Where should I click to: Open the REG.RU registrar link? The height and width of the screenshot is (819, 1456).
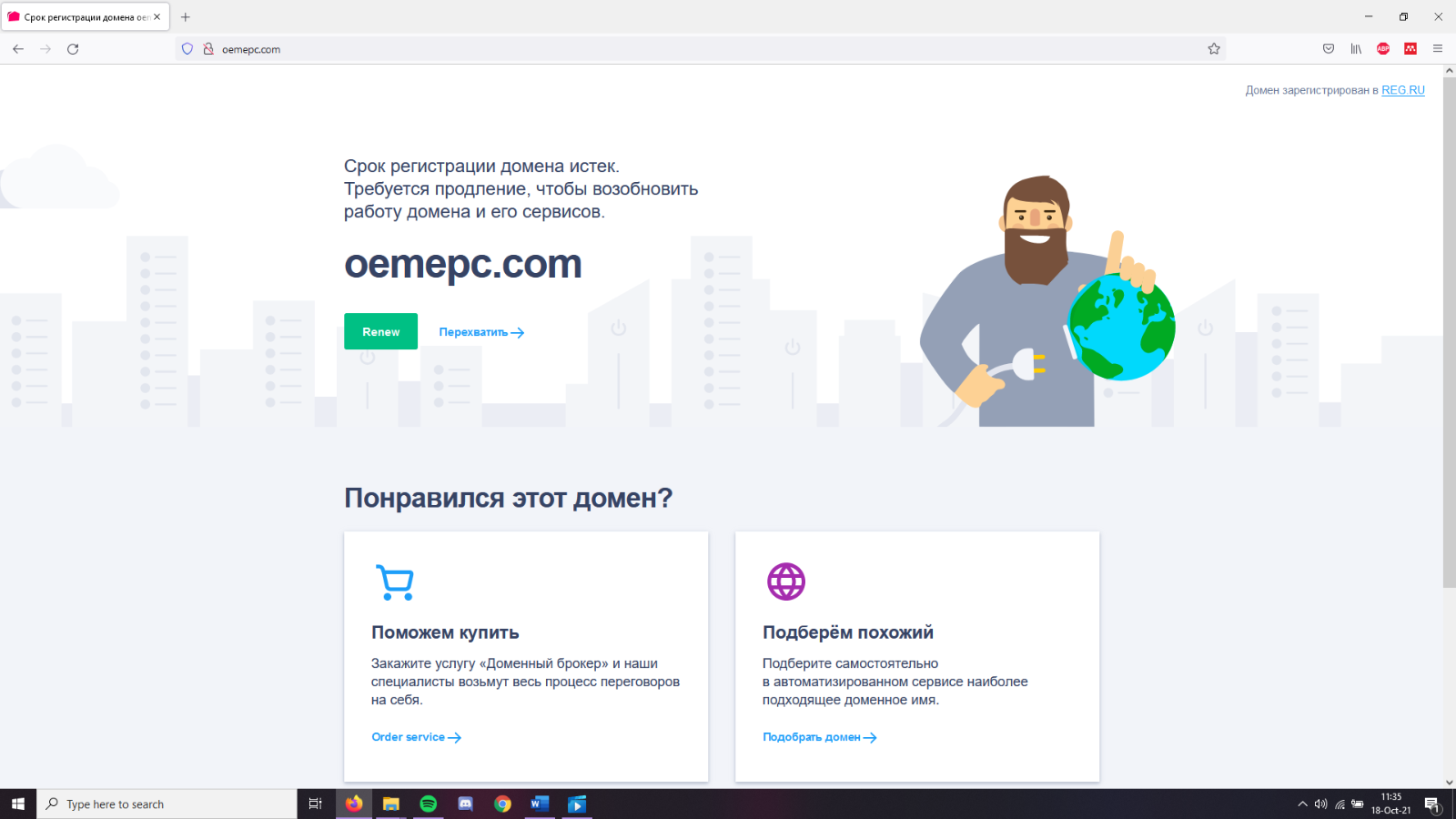(x=1403, y=90)
